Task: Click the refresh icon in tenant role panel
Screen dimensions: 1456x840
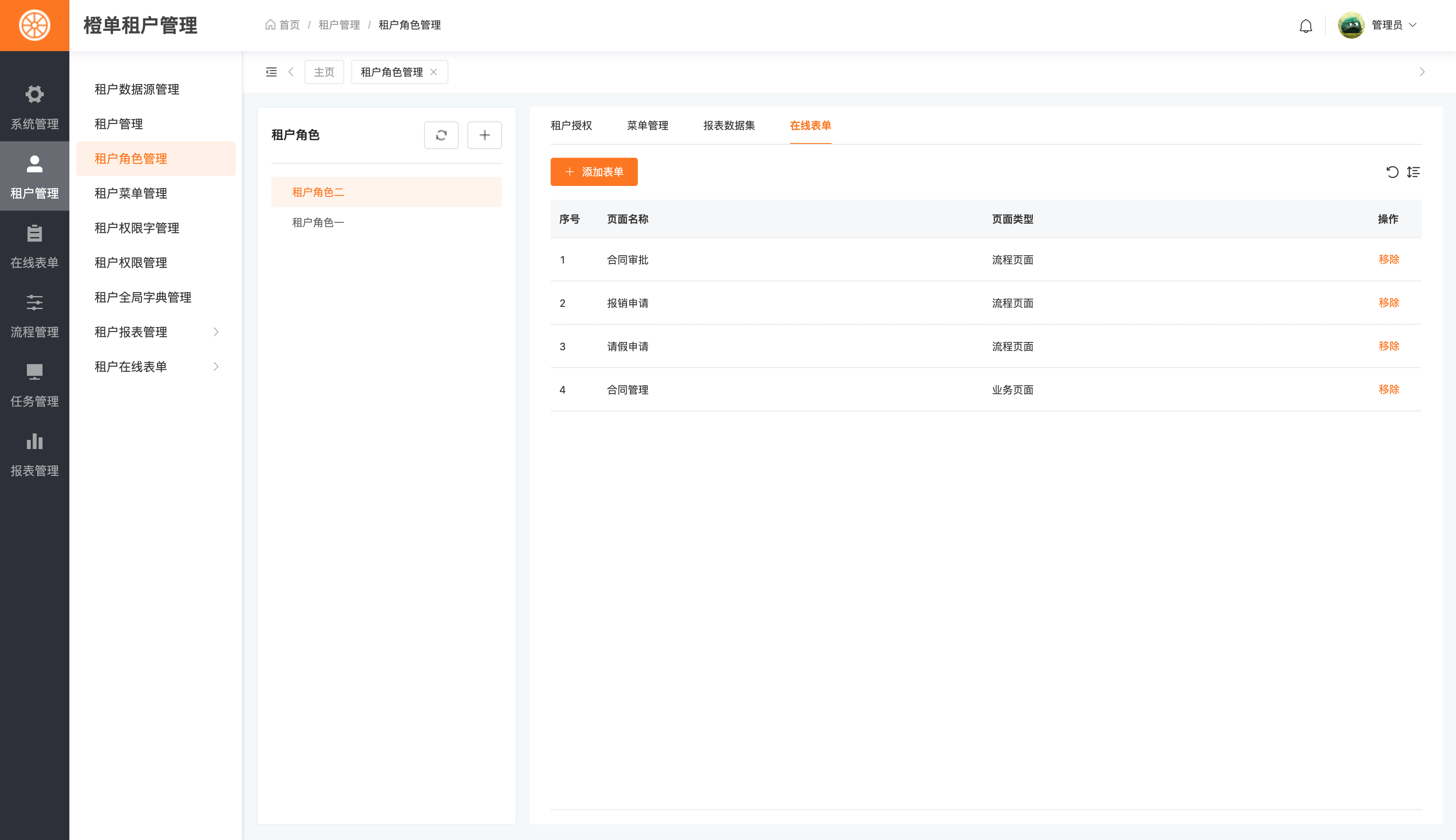Action: click(x=441, y=135)
